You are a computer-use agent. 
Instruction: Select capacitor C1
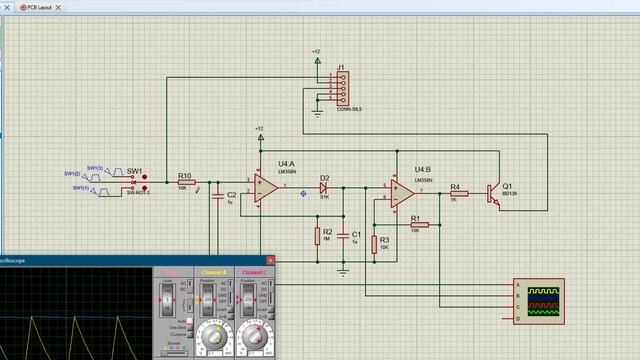[x=343, y=236]
